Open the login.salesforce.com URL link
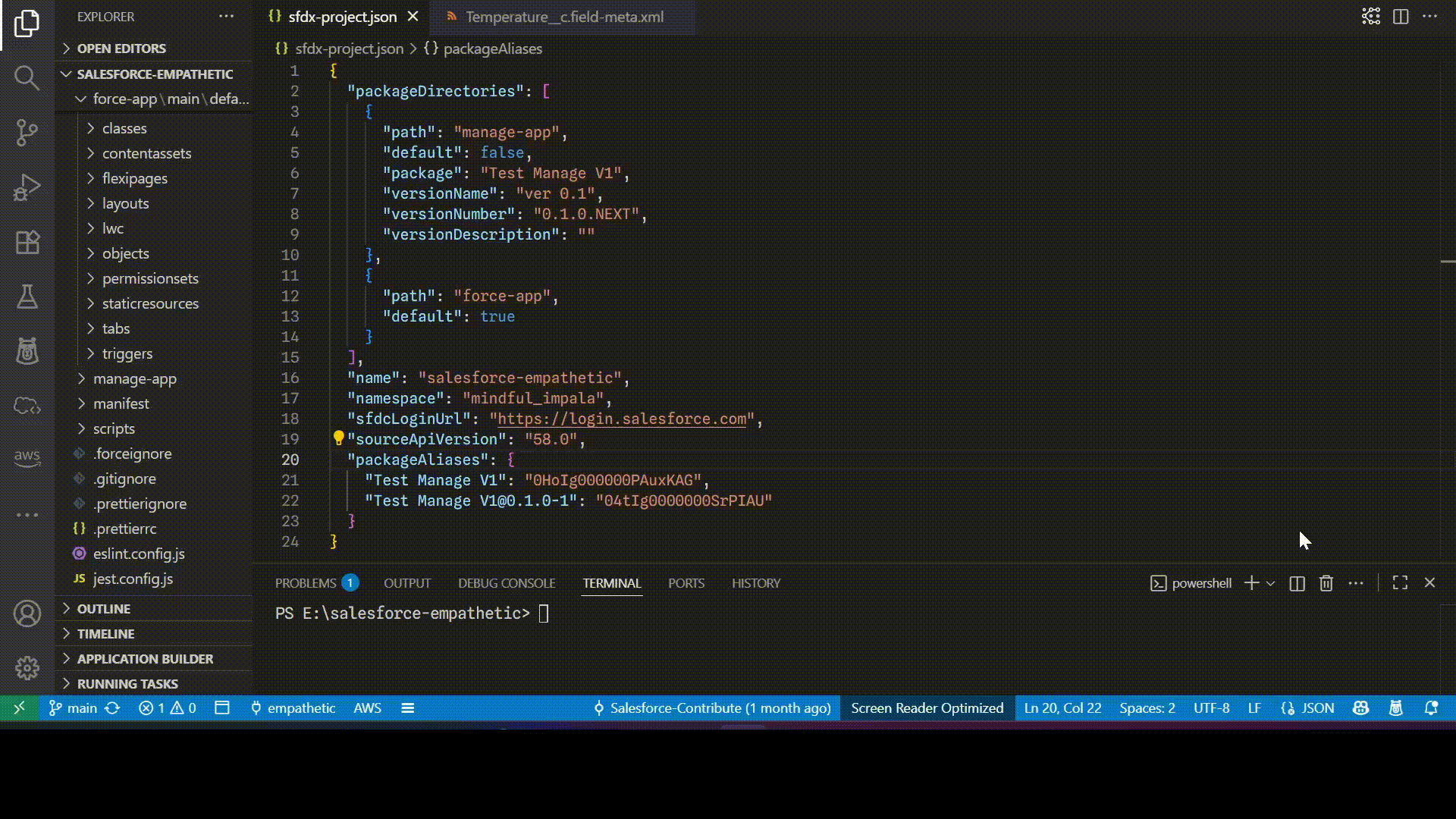This screenshot has height=819, width=1456. tap(622, 419)
